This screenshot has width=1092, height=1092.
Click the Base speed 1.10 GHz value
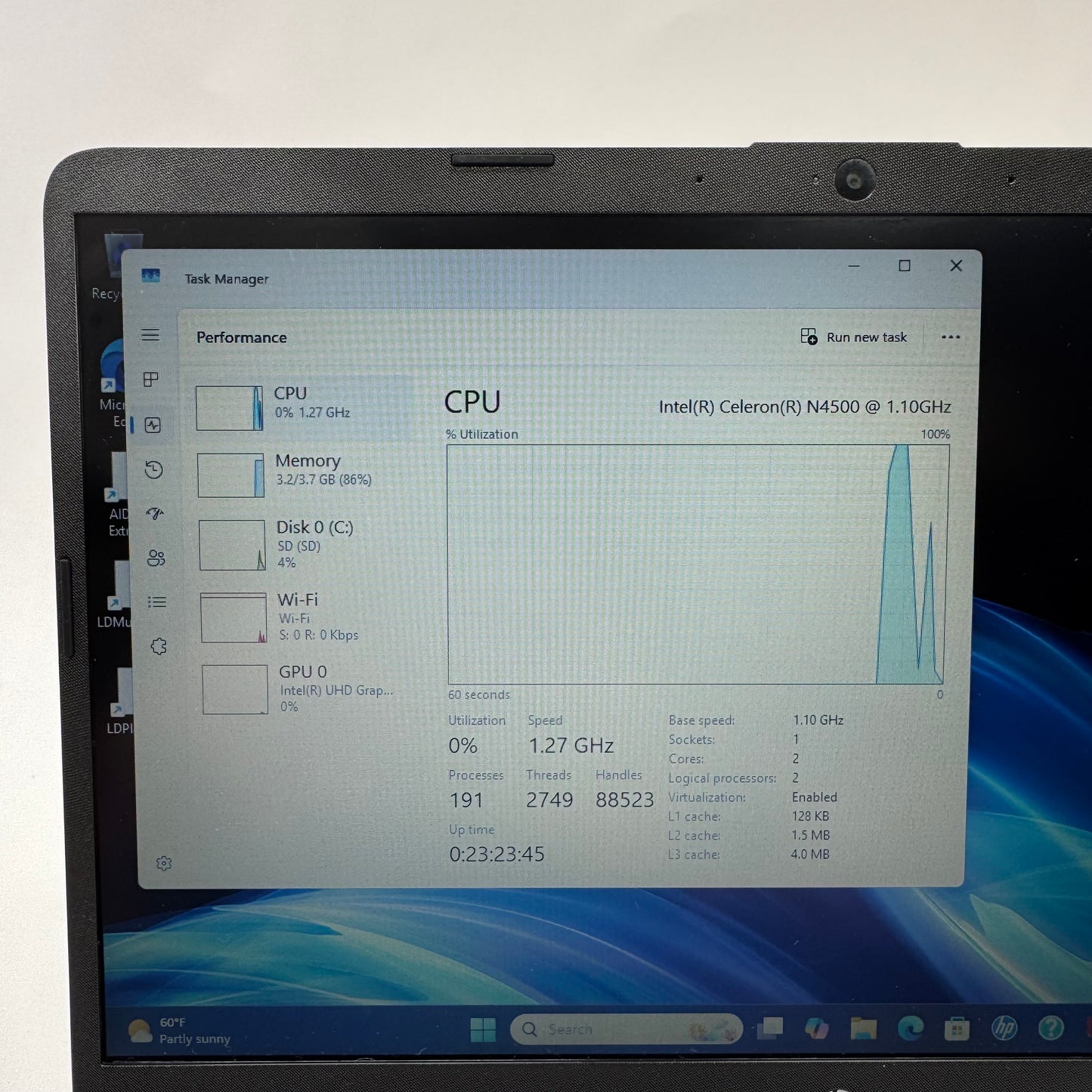818,720
